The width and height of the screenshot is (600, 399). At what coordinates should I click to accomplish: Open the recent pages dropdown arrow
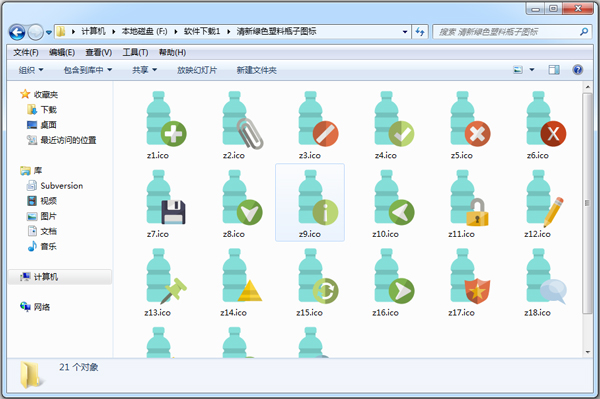click(49, 33)
